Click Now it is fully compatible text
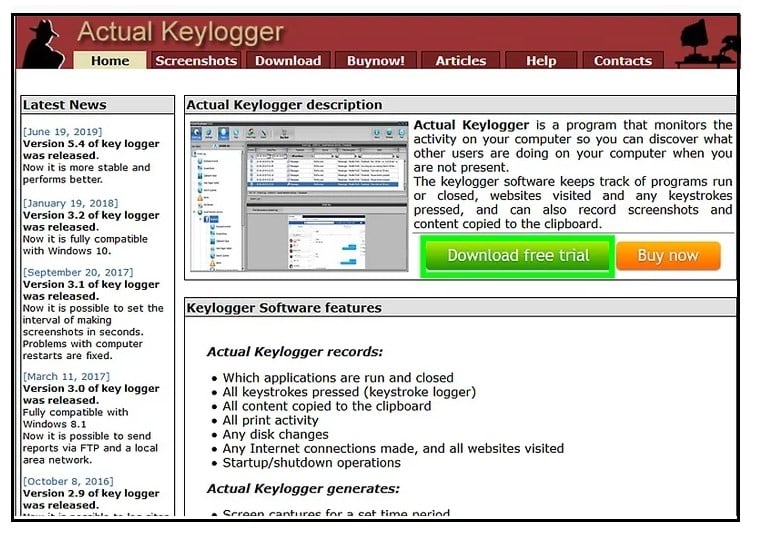The height and width of the screenshot is (549, 759). pyautogui.click(x=85, y=245)
